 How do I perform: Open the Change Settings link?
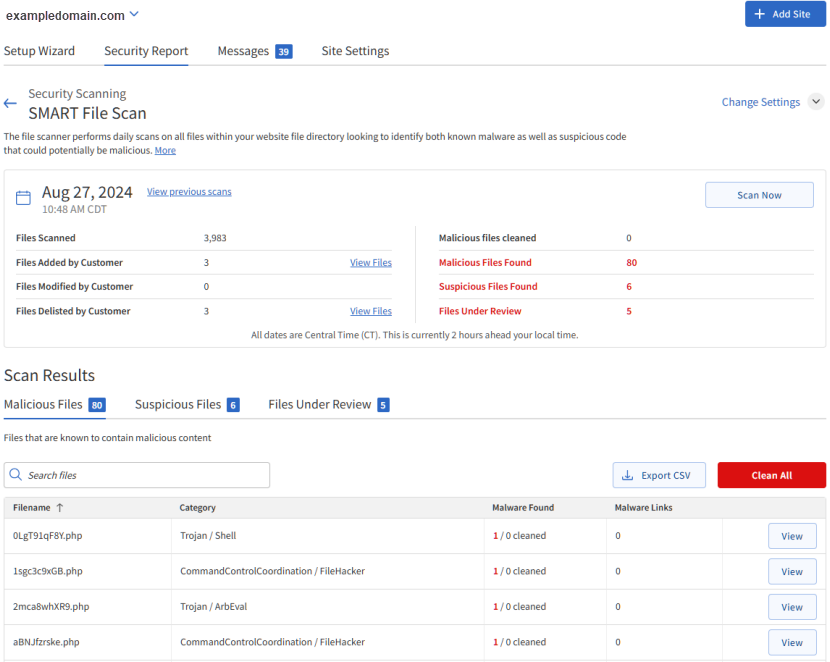click(760, 102)
